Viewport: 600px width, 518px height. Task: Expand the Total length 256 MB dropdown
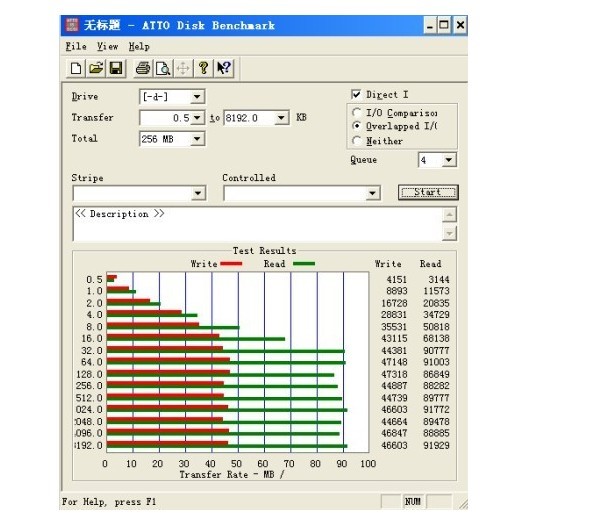pyautogui.click(x=196, y=139)
